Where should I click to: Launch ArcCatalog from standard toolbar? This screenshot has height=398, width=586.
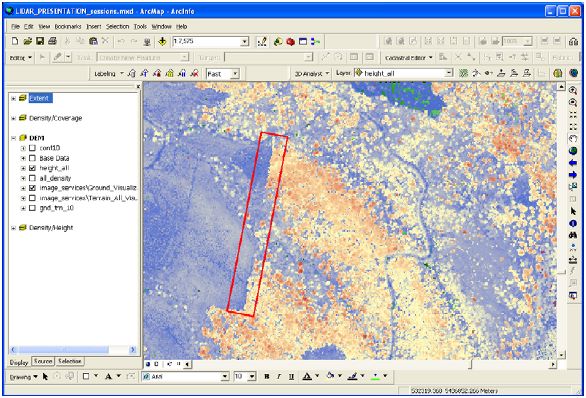coord(278,41)
